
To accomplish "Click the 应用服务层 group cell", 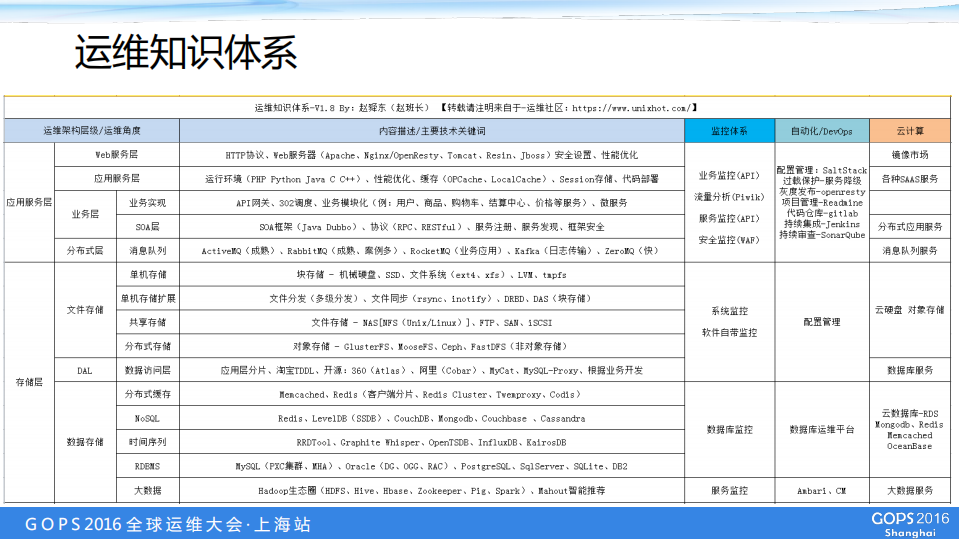I will click(29, 203).
